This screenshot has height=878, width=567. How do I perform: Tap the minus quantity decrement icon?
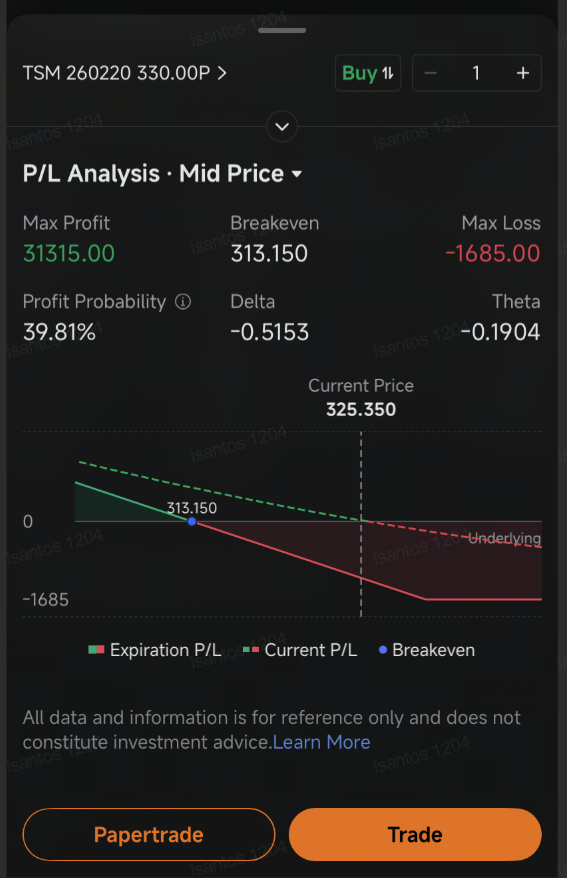430,73
